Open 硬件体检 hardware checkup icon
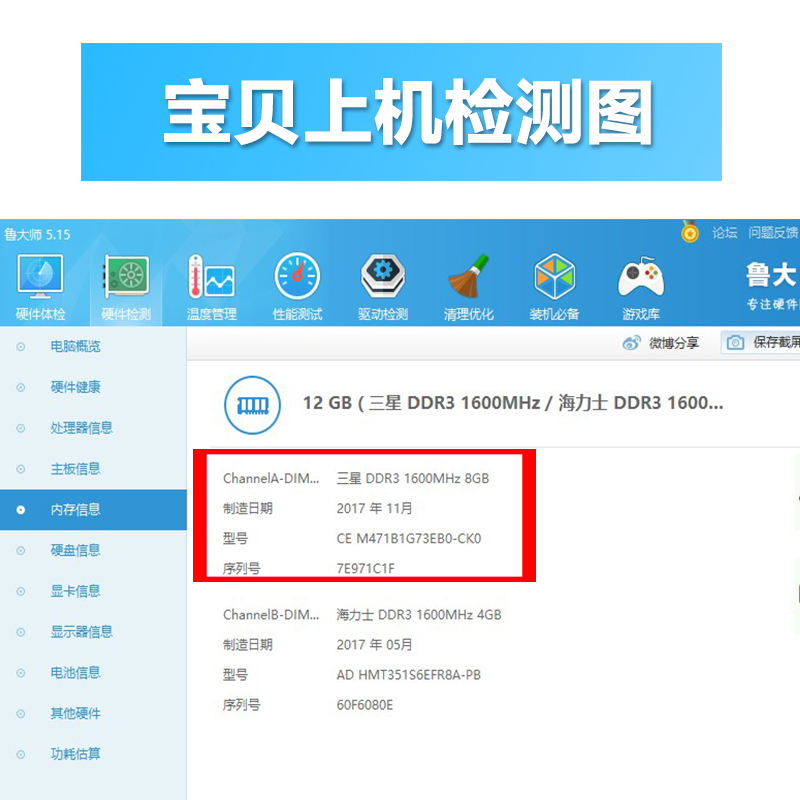This screenshot has height=800, width=800. pyautogui.click(x=40, y=277)
